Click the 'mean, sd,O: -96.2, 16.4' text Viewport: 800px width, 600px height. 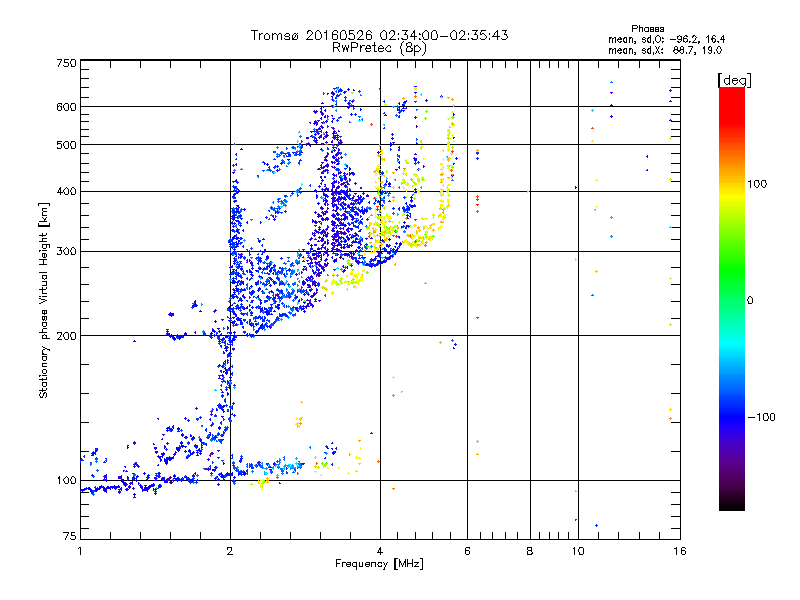[x=666, y=39]
